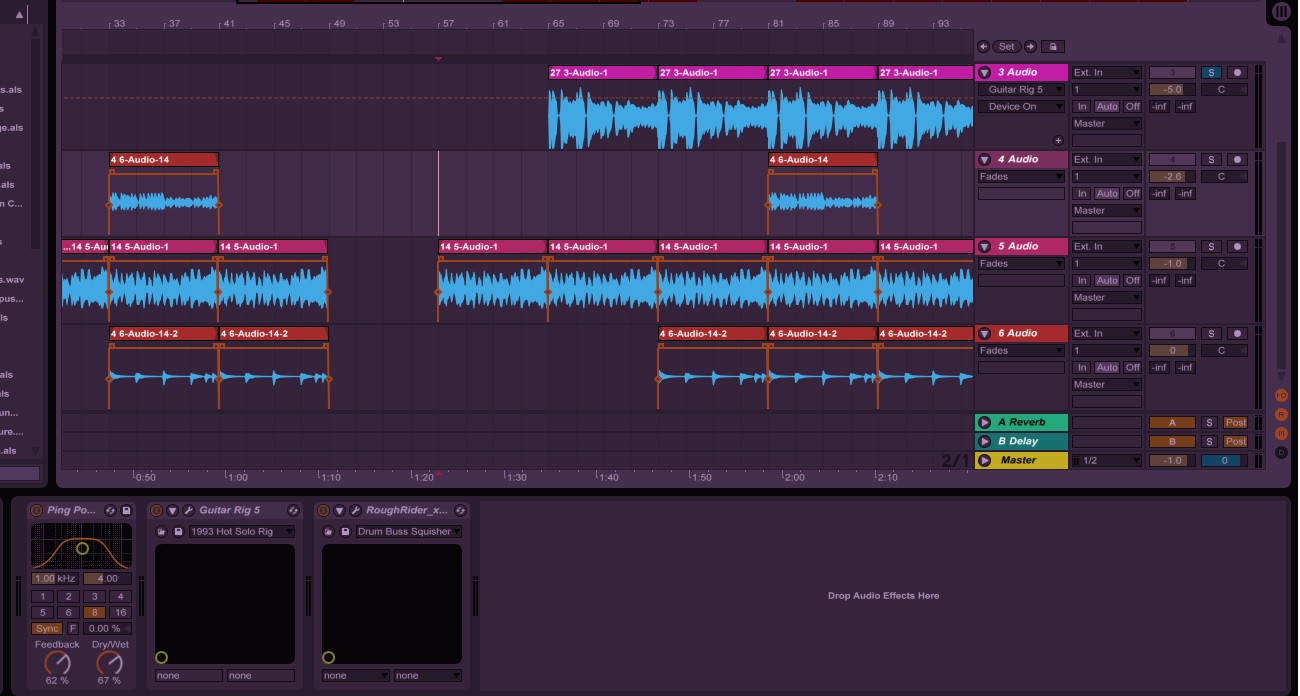The image size is (1300, 696).
Task: Click the load preset folder in Guitar Rig 5
Action: 161,532
